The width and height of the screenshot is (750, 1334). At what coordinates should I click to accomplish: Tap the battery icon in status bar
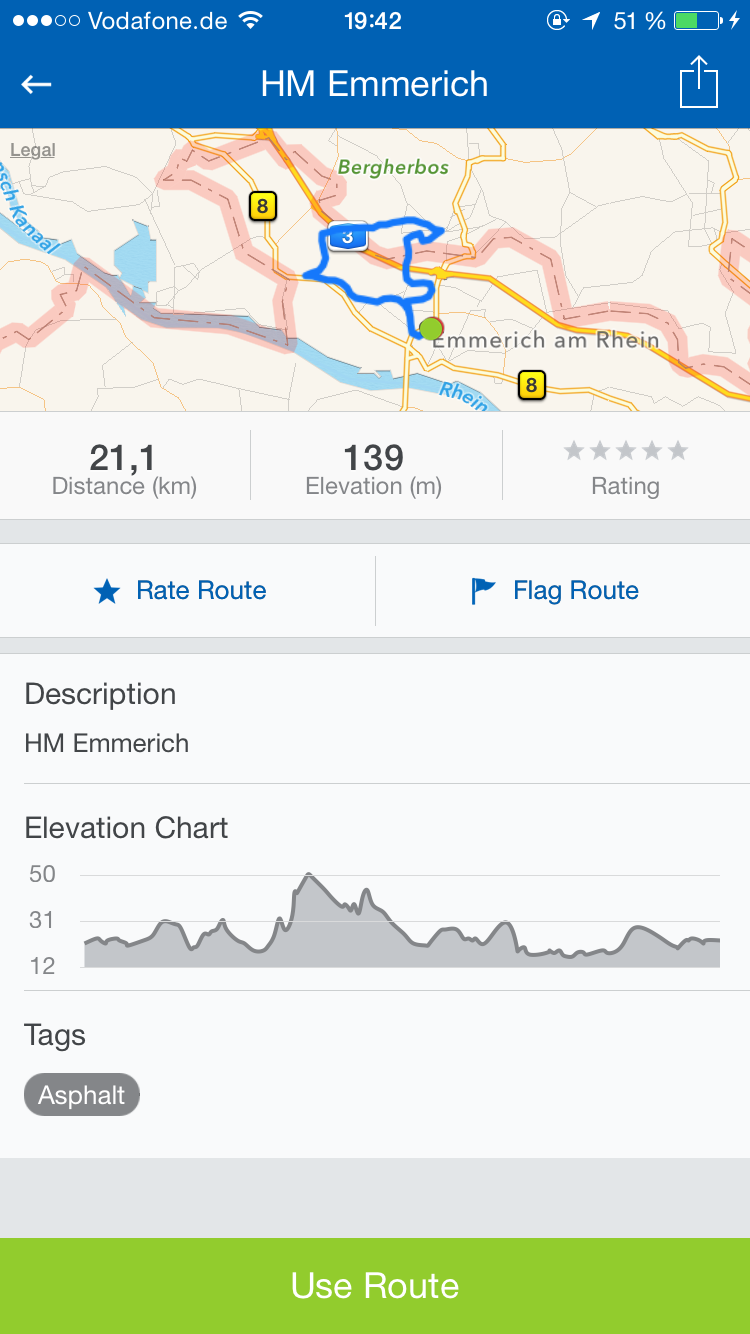click(698, 21)
